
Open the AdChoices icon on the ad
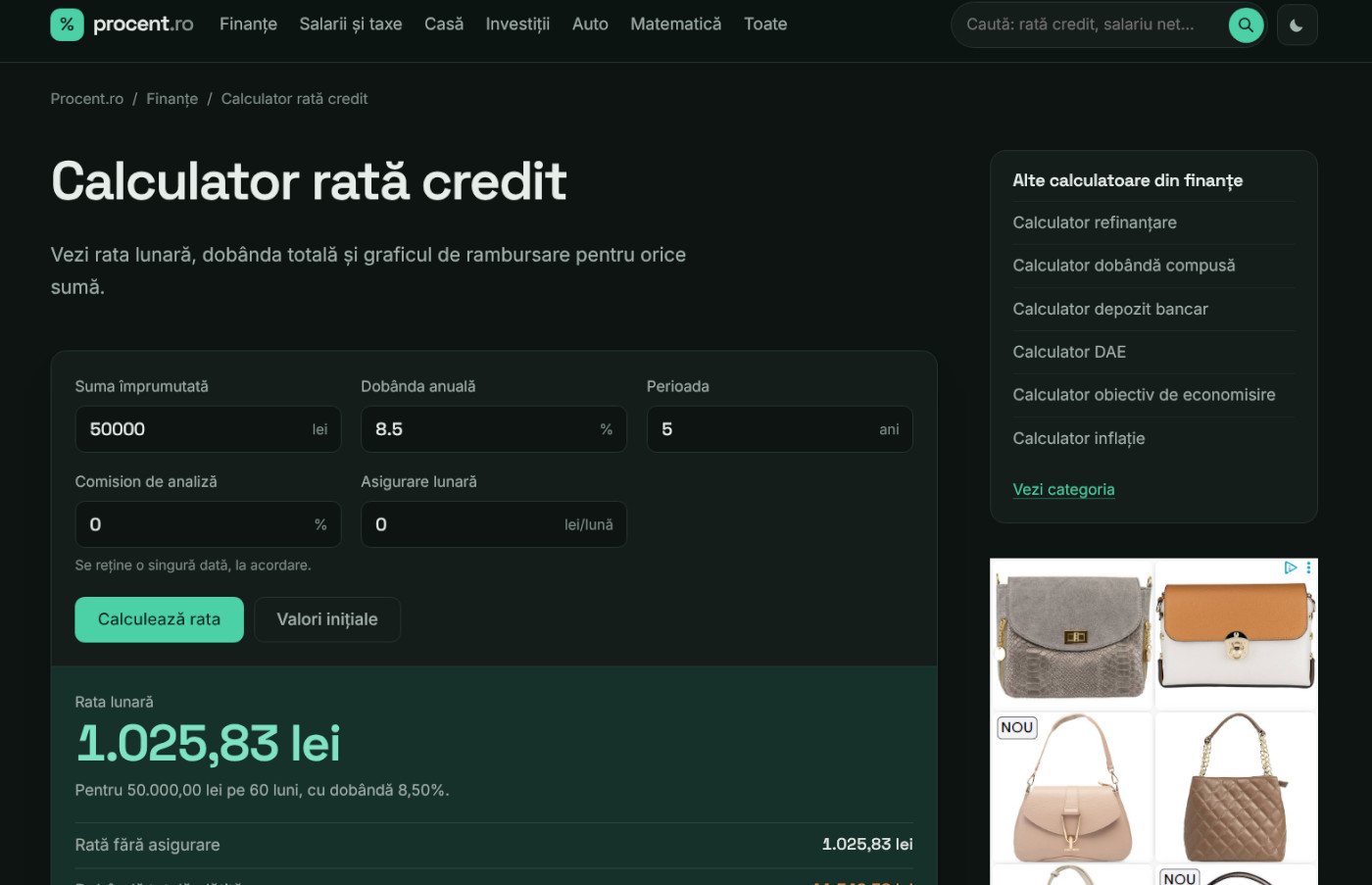pos(1291,567)
